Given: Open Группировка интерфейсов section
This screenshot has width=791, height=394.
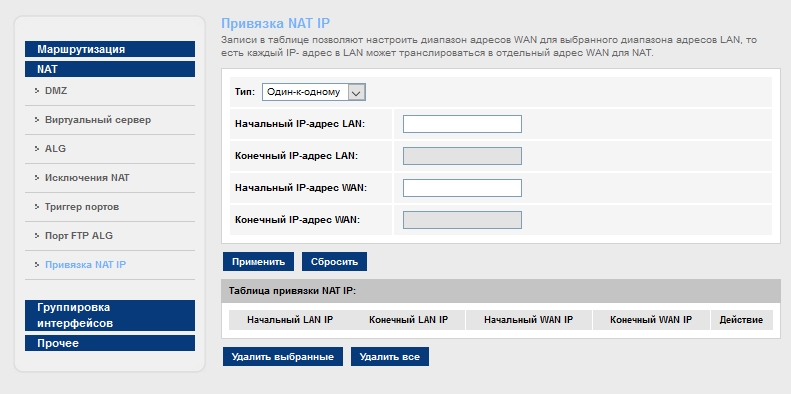Looking at the screenshot, I should (109, 315).
